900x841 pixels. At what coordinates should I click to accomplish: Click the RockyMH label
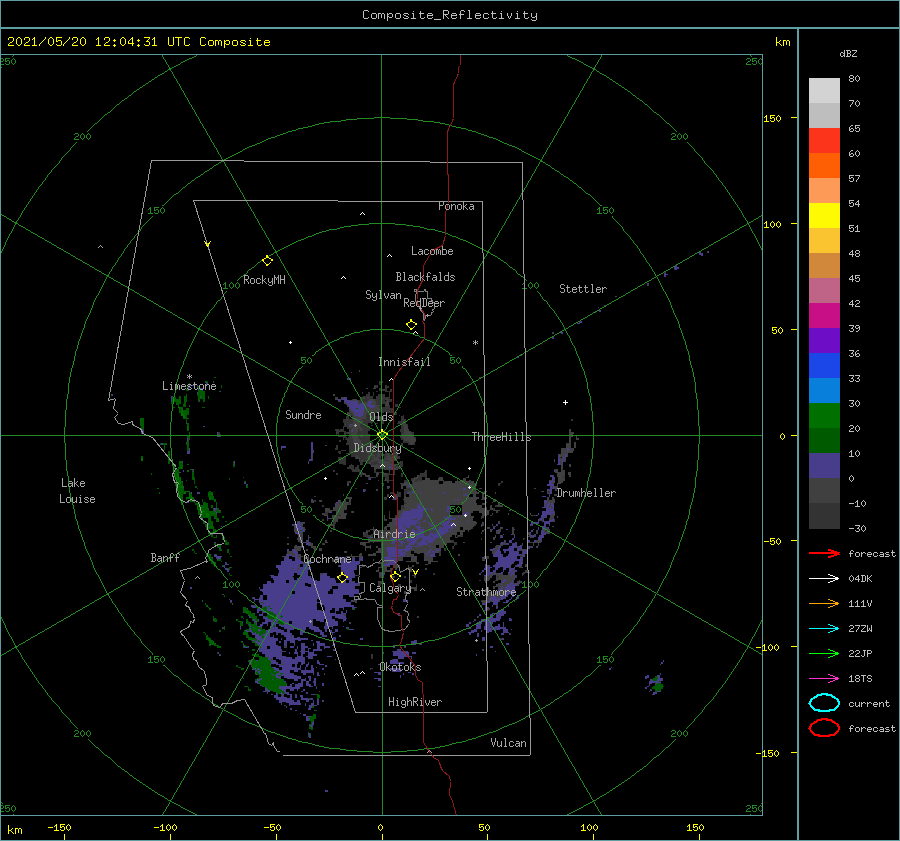[264, 280]
